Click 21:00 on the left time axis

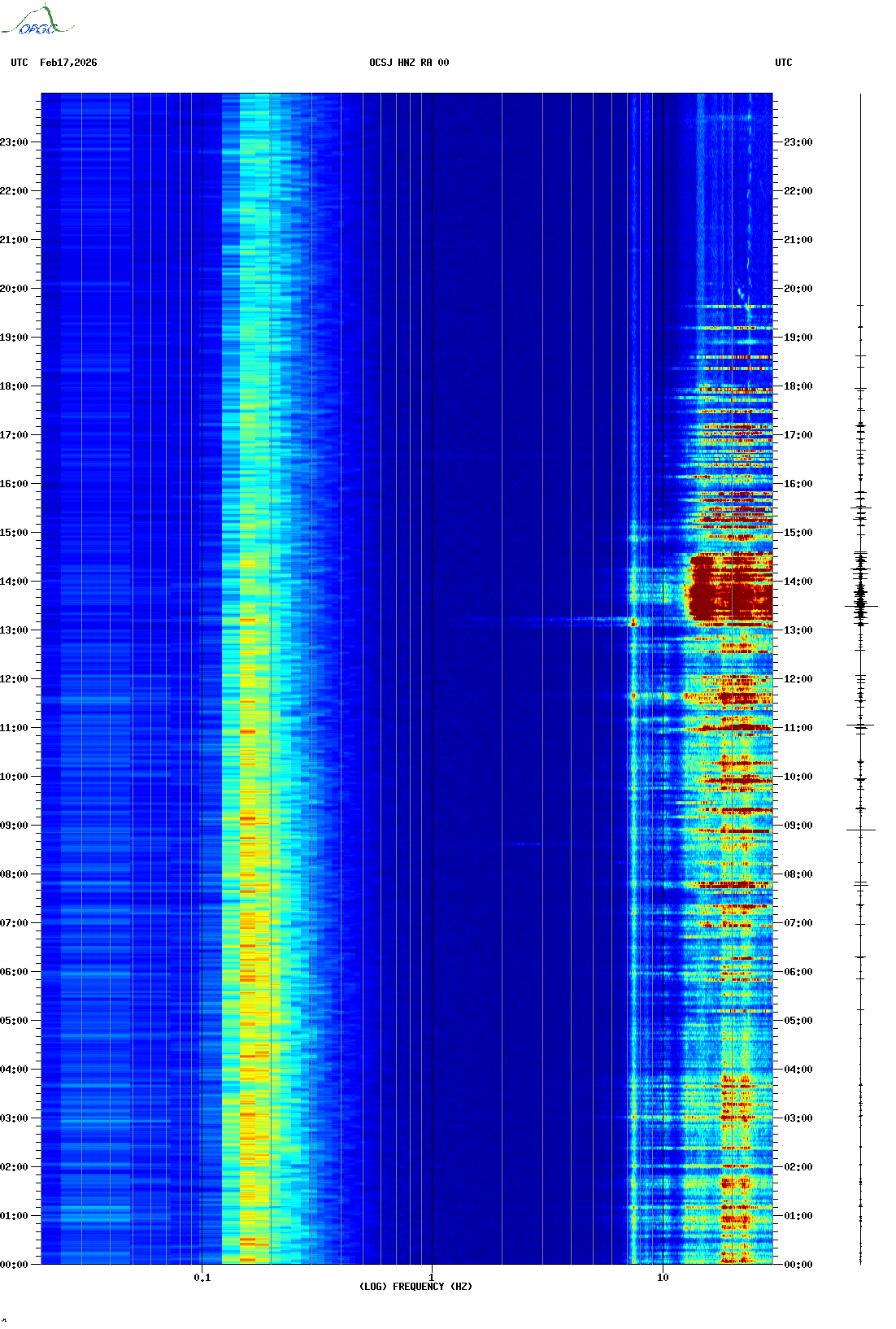[x=14, y=240]
